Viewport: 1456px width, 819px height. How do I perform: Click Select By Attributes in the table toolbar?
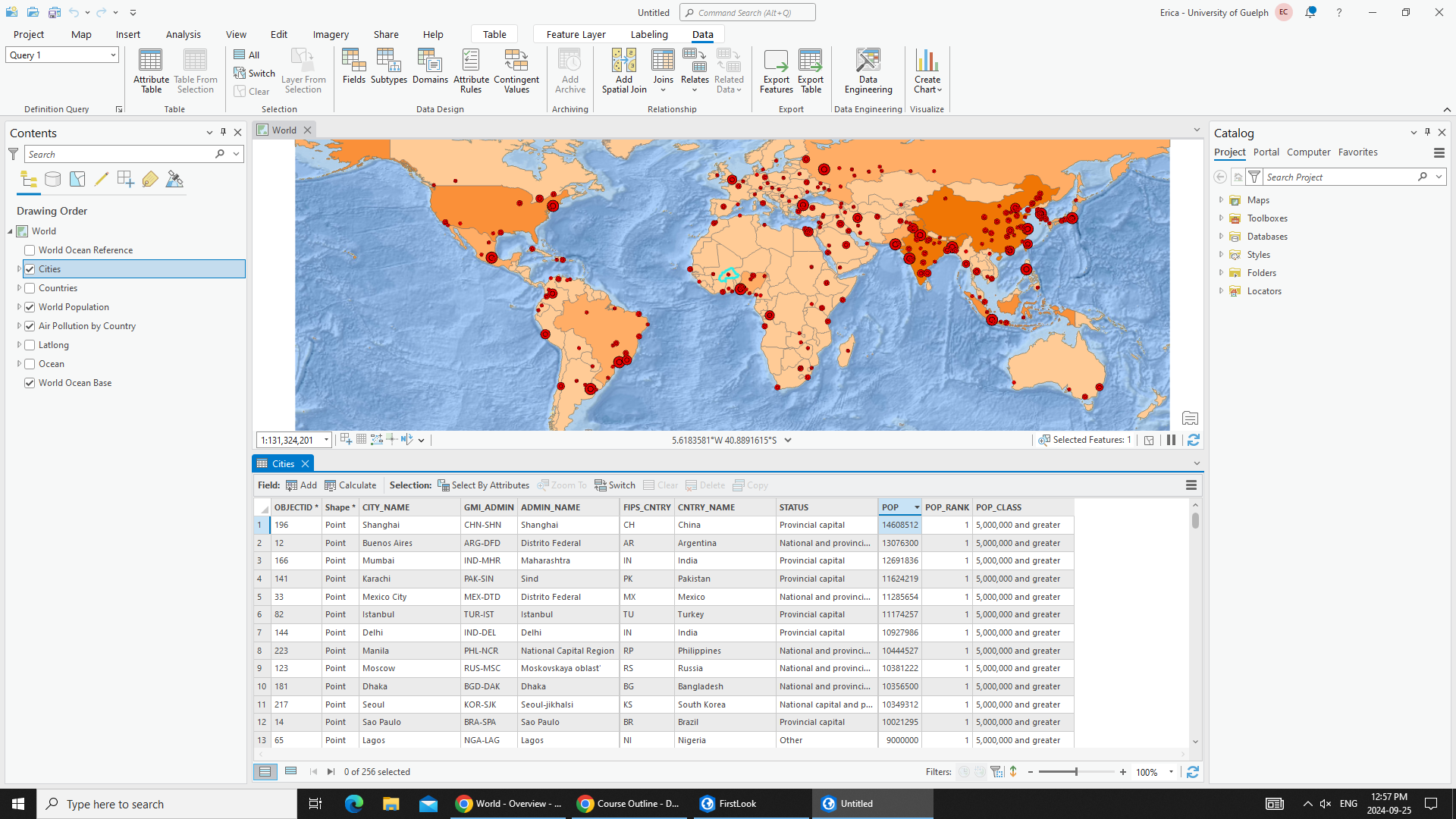click(484, 485)
